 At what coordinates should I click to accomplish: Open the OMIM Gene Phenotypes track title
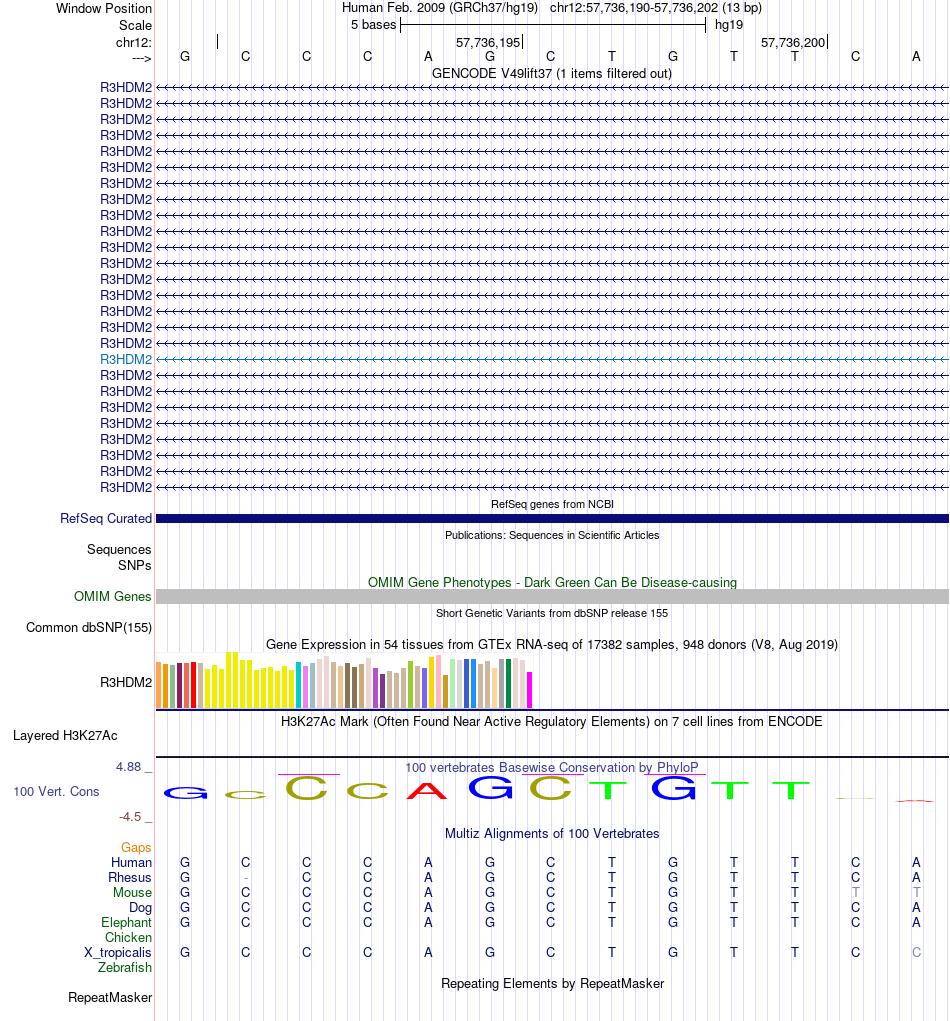coord(552,582)
